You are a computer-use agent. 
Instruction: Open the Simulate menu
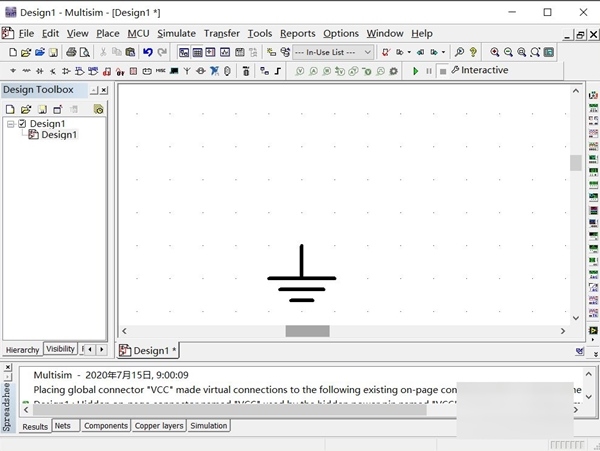[176, 33]
